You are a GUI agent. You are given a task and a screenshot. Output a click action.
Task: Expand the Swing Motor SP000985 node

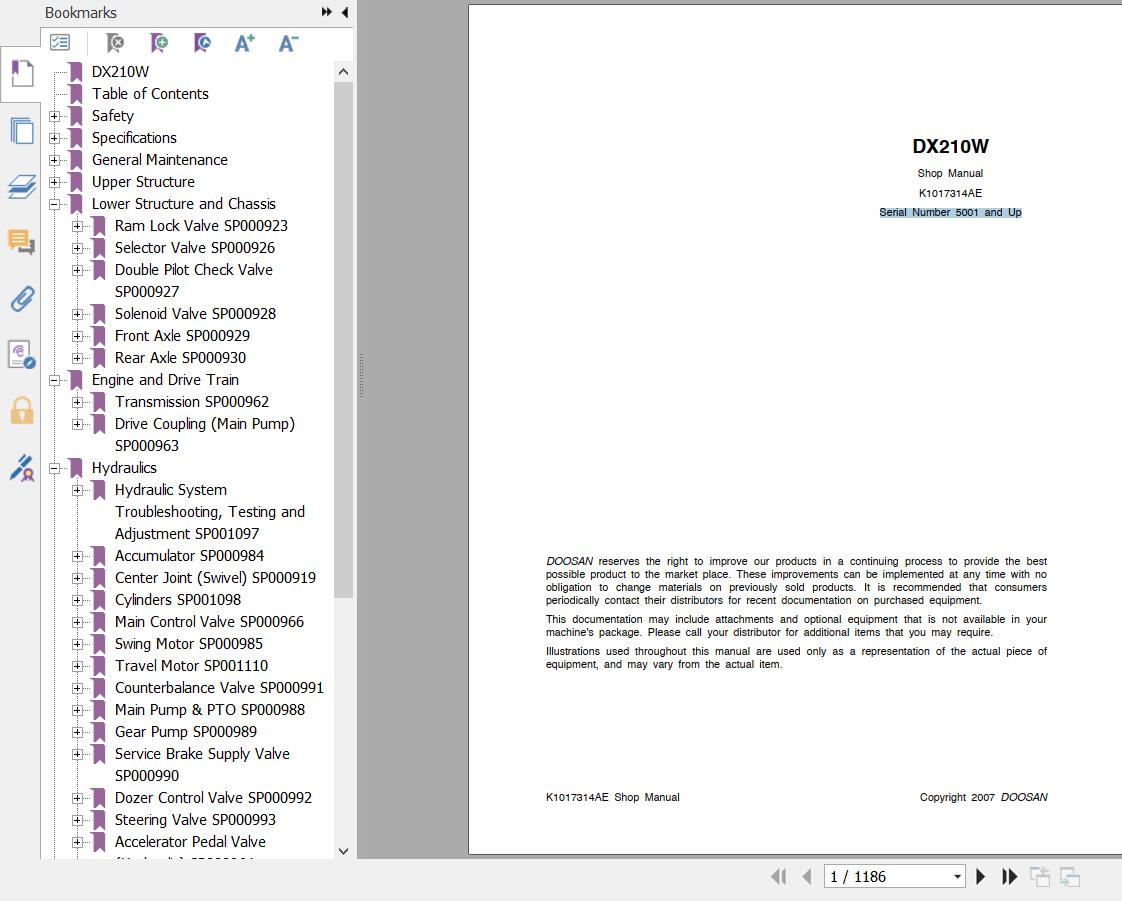pos(77,644)
